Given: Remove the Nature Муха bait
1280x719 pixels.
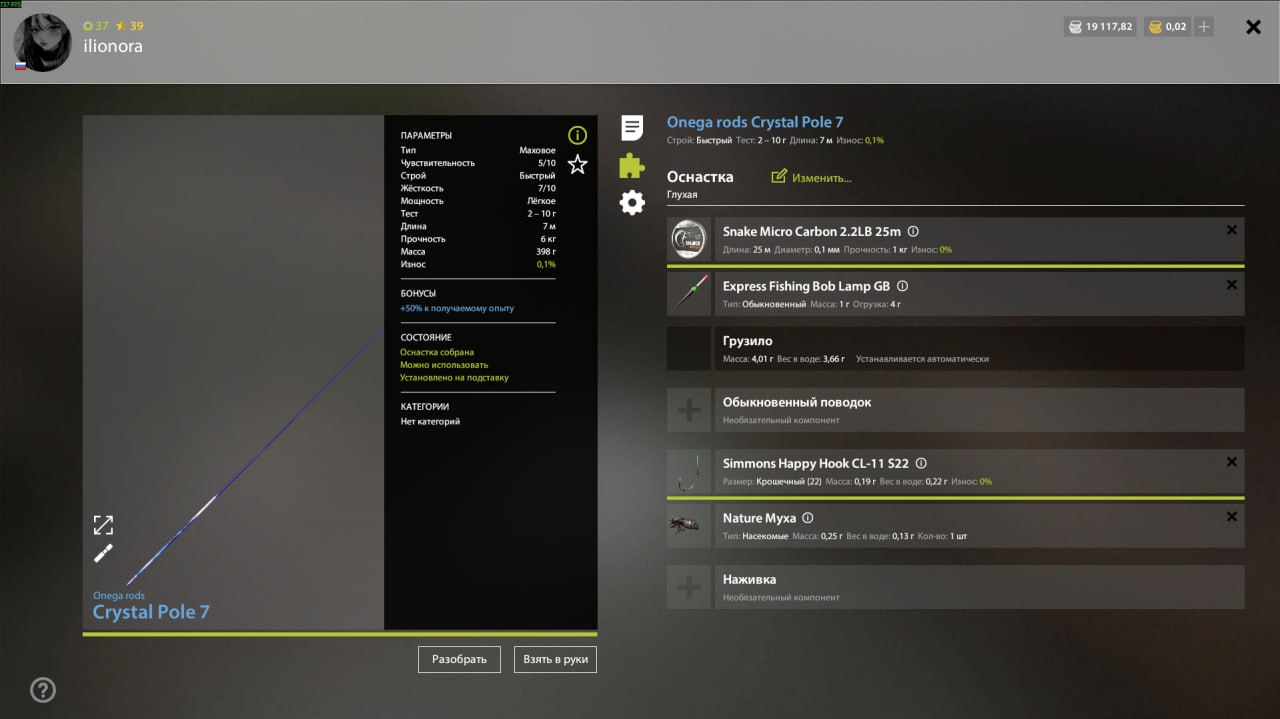Looking at the screenshot, I should point(1231,517).
